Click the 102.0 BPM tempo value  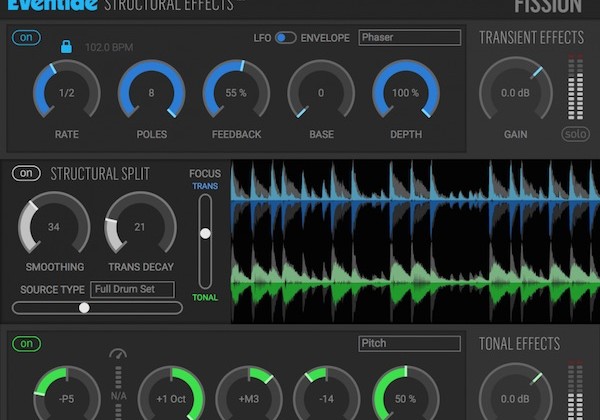point(109,47)
